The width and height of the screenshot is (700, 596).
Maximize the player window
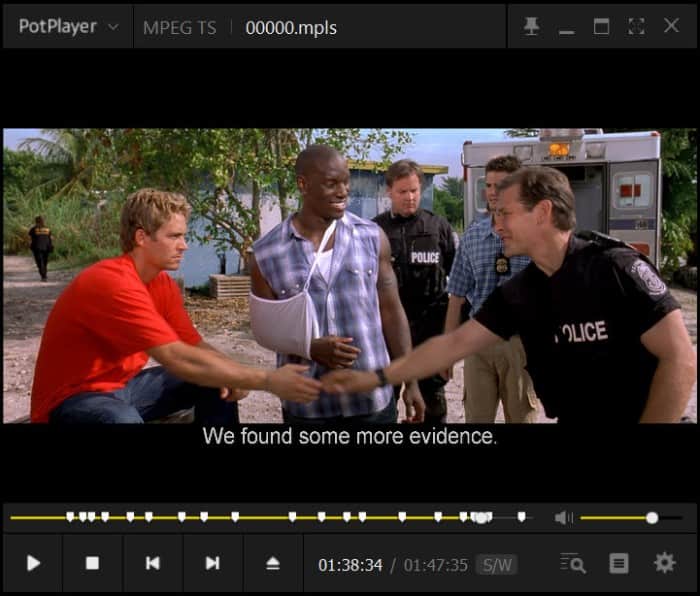click(x=601, y=27)
